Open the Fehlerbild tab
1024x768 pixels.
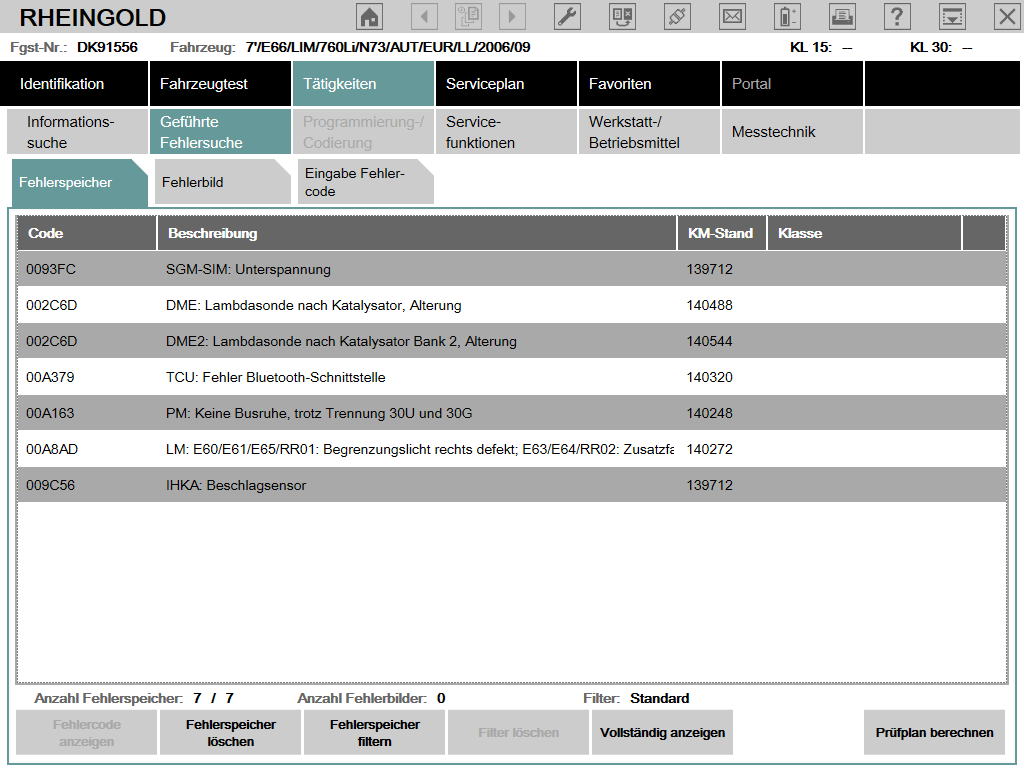pyautogui.click(x=222, y=182)
